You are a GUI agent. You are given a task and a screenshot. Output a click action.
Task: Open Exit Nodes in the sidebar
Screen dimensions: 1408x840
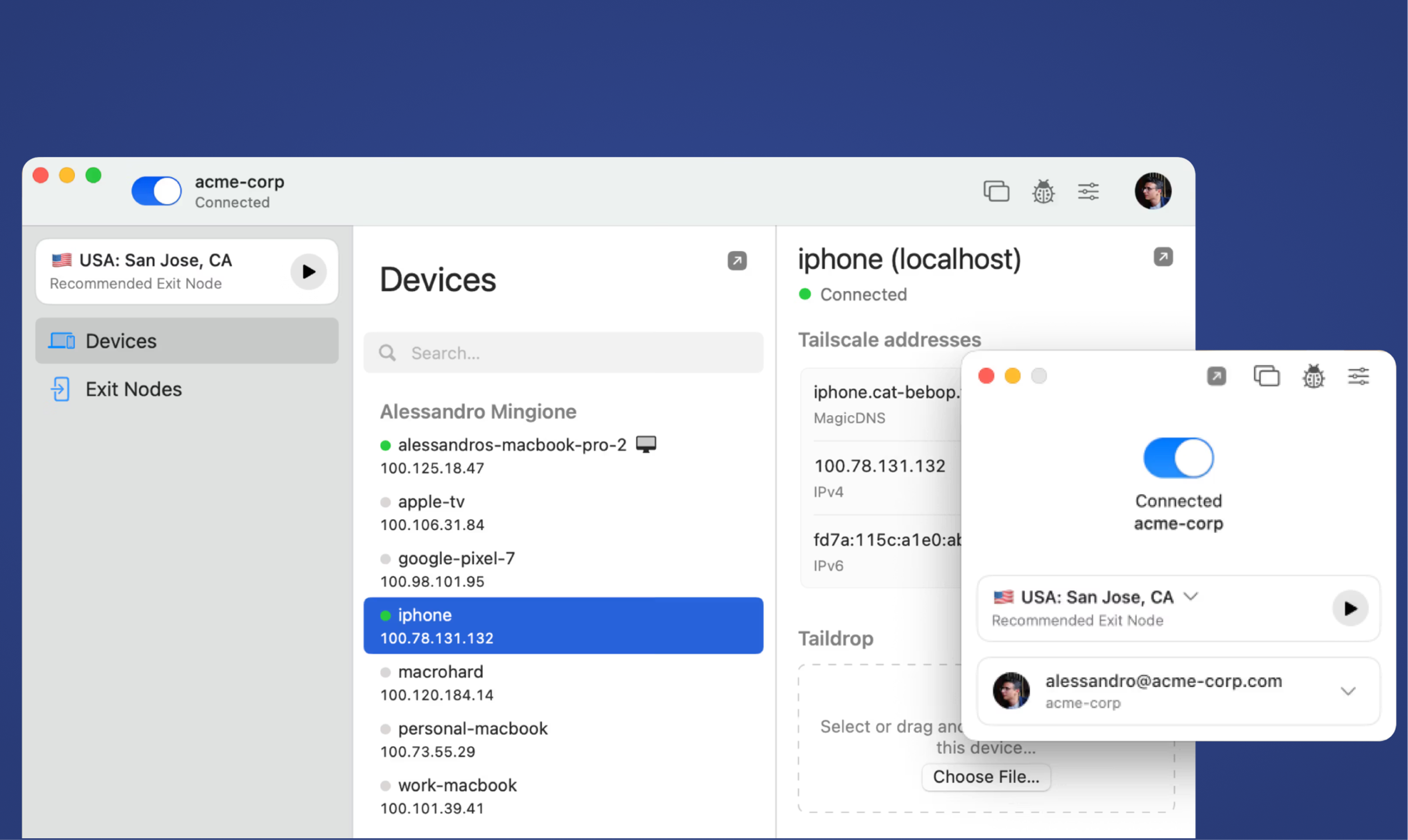(x=187, y=389)
